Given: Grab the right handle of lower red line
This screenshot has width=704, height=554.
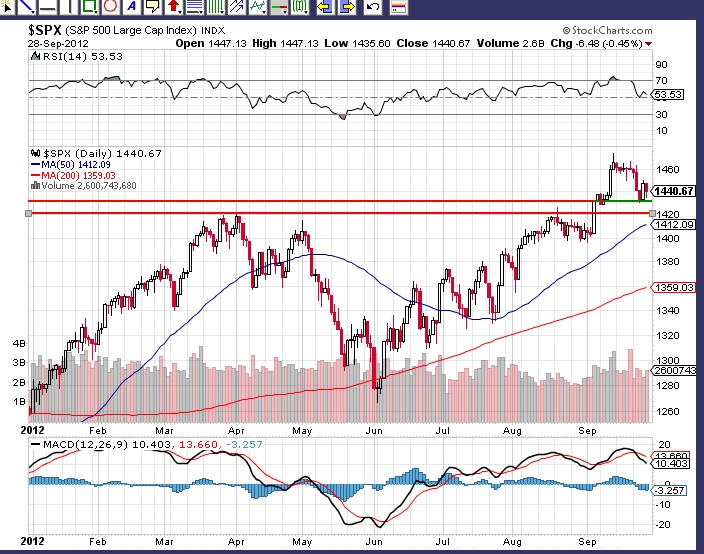Looking at the screenshot, I should 652,213.
